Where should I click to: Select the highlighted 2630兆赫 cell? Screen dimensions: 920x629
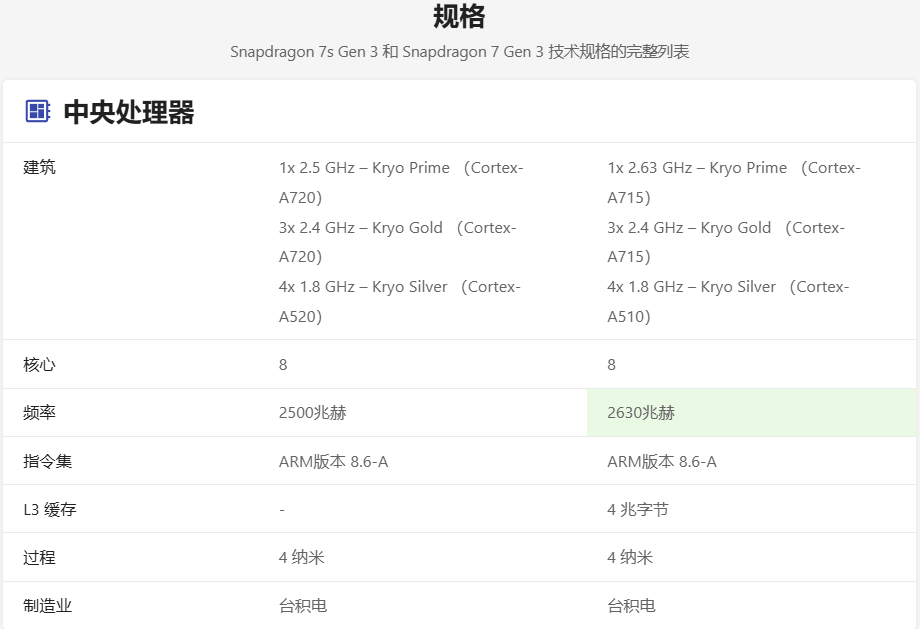pos(752,412)
